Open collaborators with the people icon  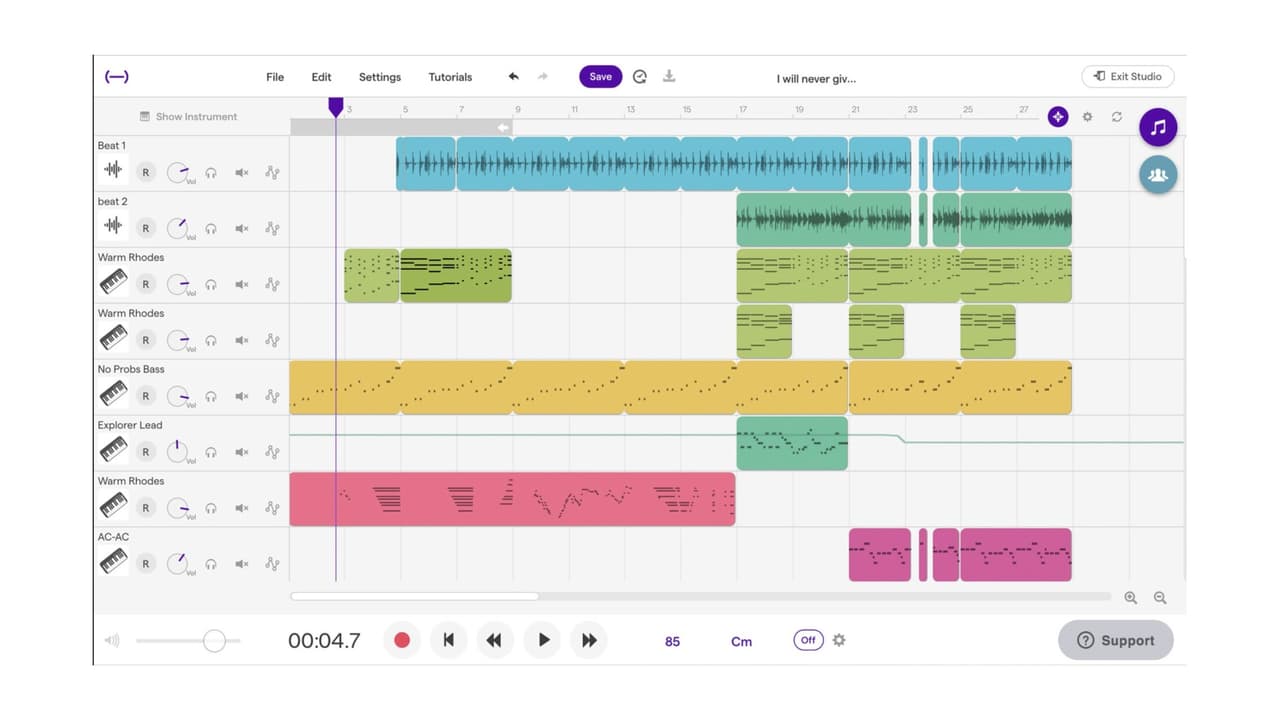[1157, 175]
